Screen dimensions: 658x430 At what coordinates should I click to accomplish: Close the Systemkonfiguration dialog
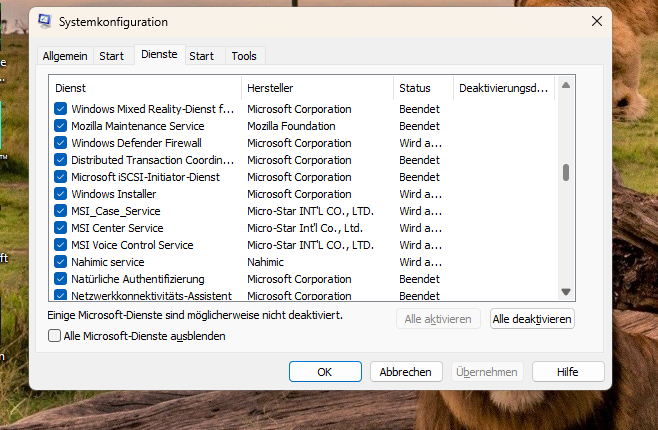coord(596,21)
